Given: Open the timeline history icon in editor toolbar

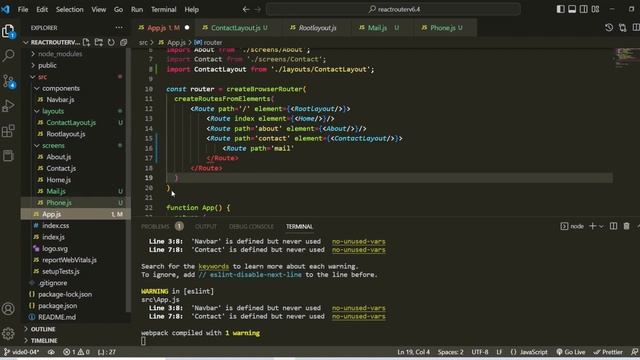Looking at the screenshot, I should point(609,27).
